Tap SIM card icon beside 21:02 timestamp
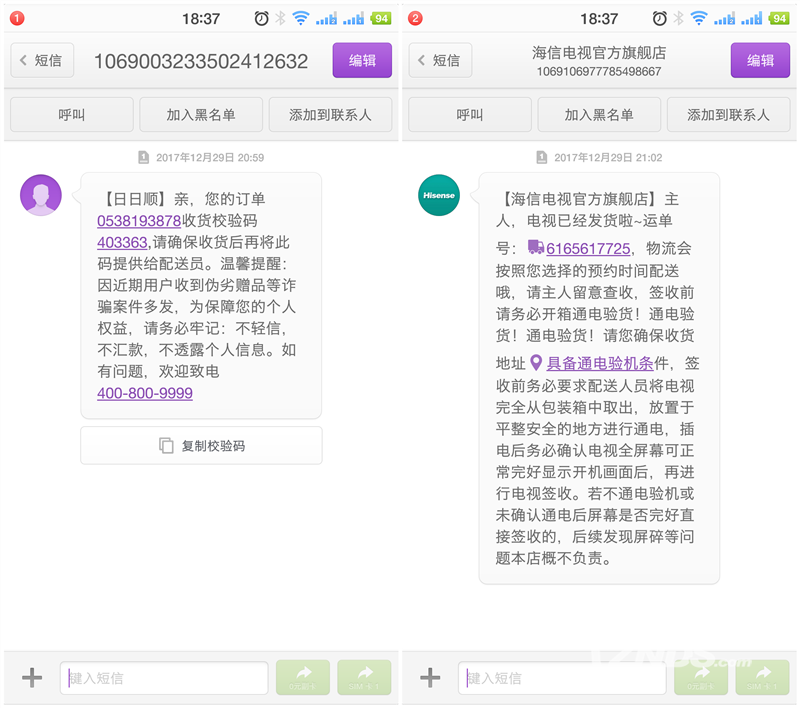Image resolution: width=800 pixels, height=708 pixels. (541, 157)
